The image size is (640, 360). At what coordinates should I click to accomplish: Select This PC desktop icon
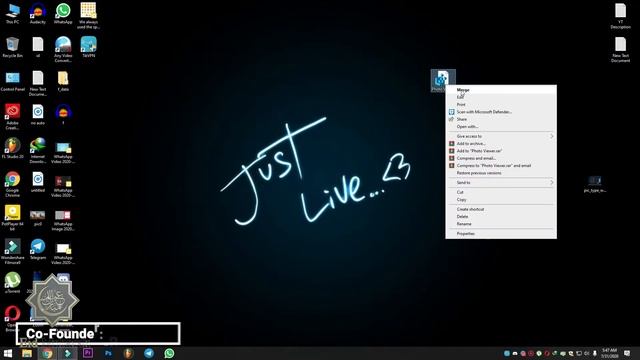click(13, 13)
